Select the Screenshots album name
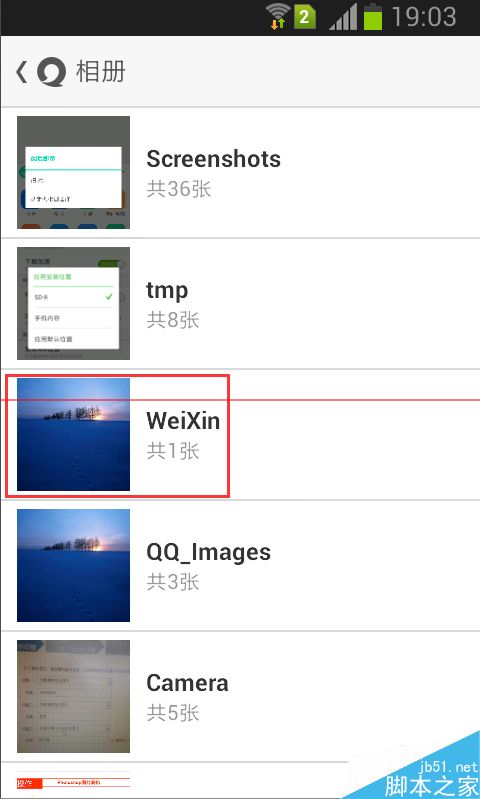480x799 pixels. click(x=214, y=159)
